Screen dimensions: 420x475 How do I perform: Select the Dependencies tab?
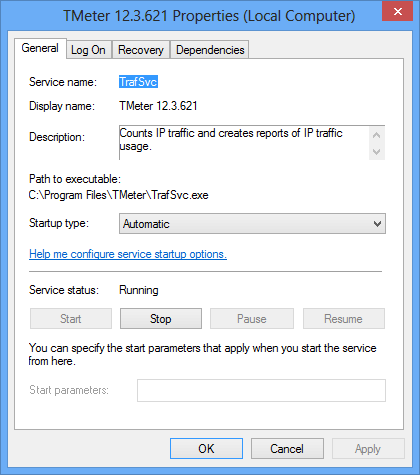pyautogui.click(x=210, y=50)
